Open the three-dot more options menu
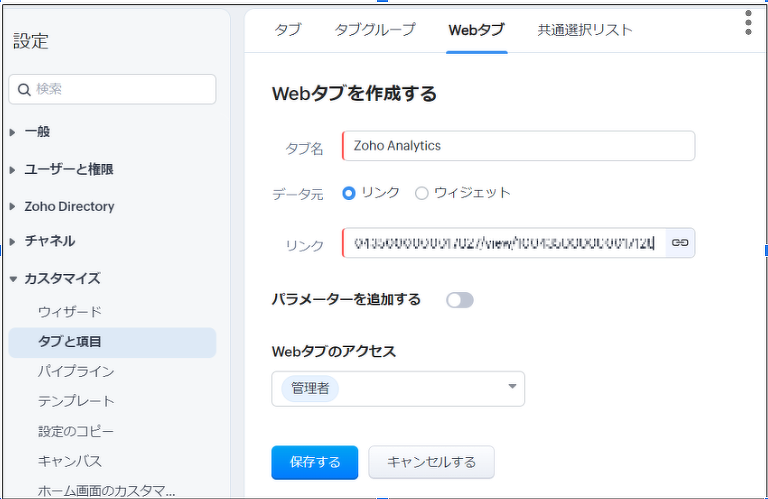Image resolution: width=768 pixels, height=499 pixels. 748,23
